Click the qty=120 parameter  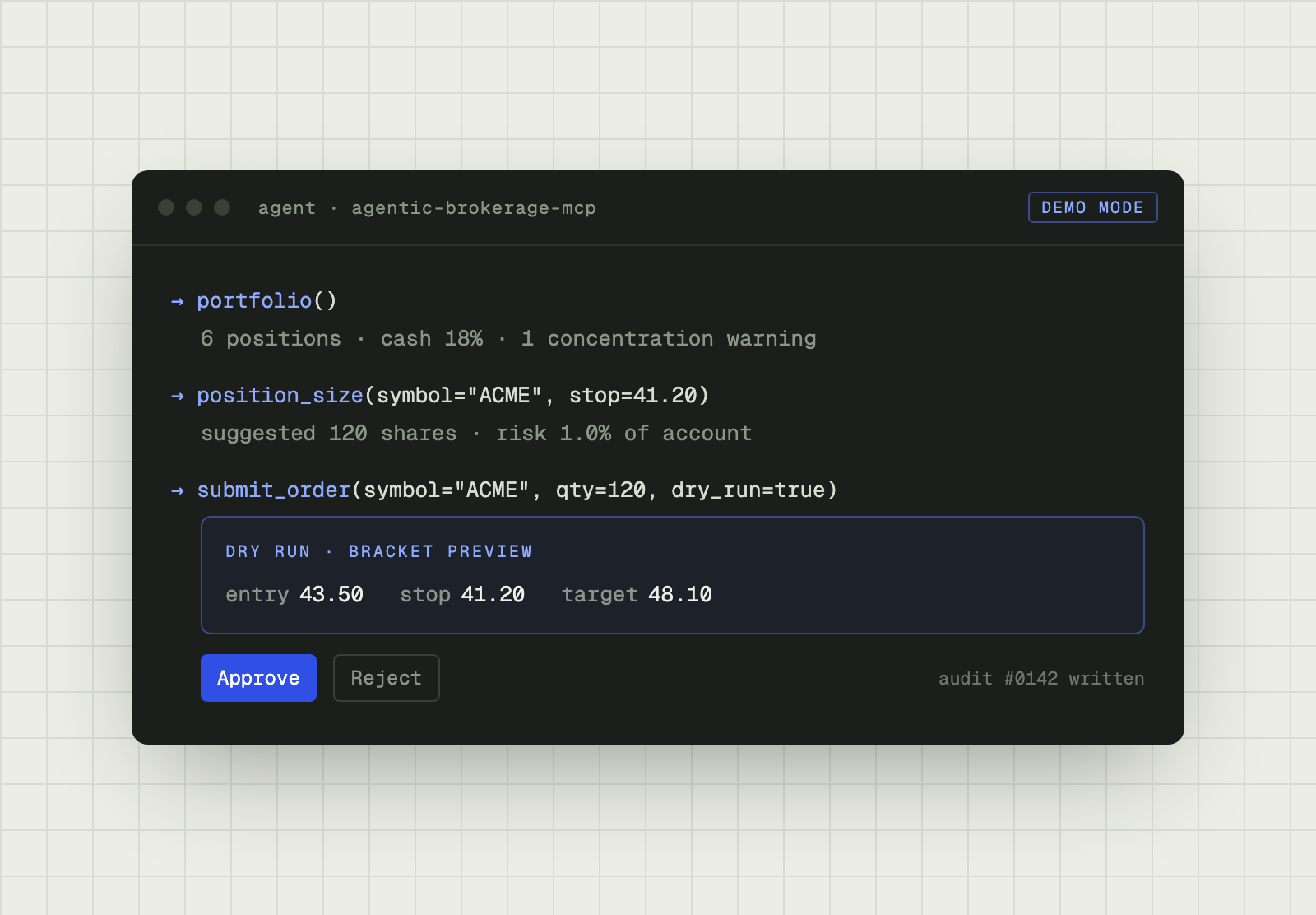coord(600,490)
